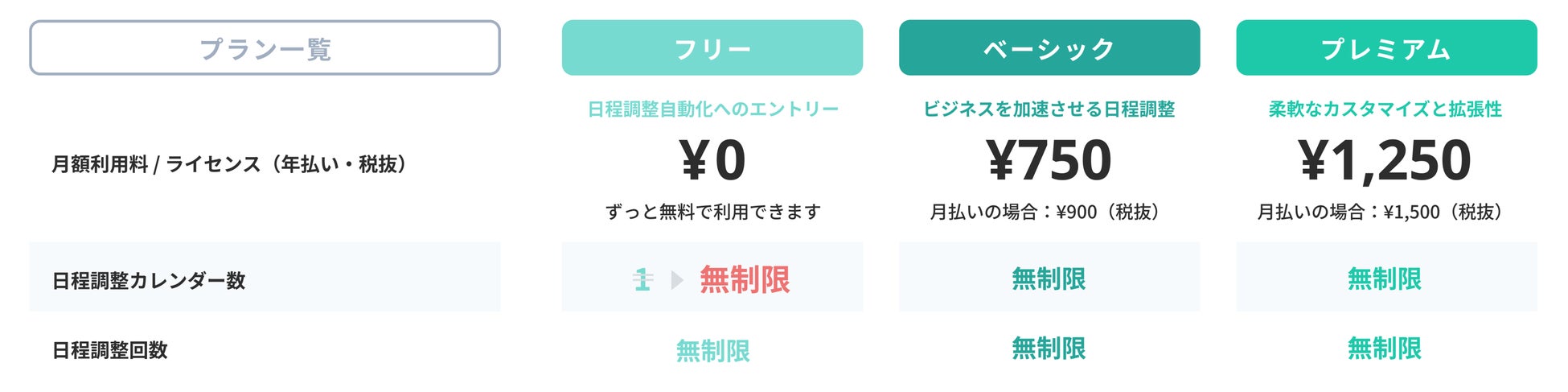
Task: Click the struck-through 1 in the フリー calendar cell
Action: (x=642, y=280)
